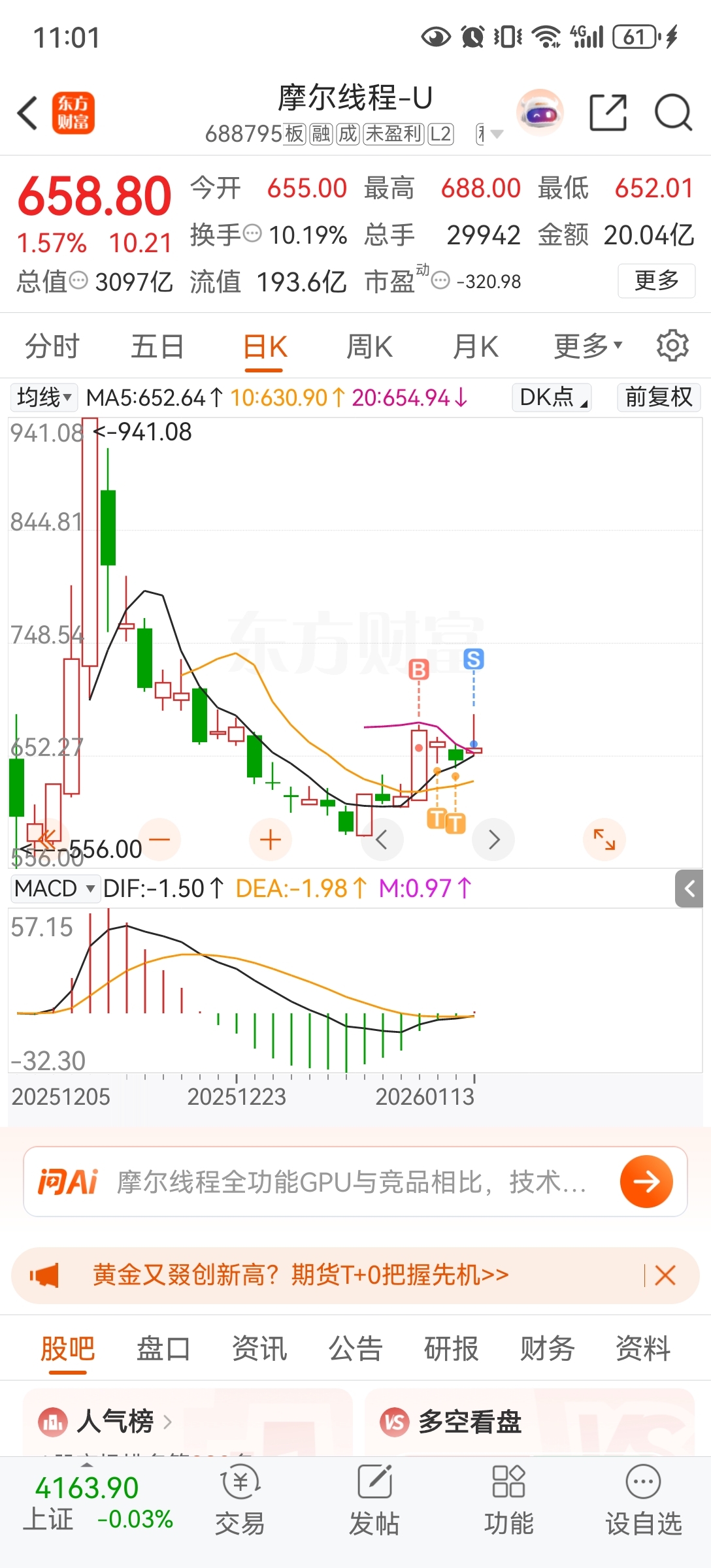Zoom out chart with minus button
This screenshot has height=1568, width=711.
[x=159, y=839]
